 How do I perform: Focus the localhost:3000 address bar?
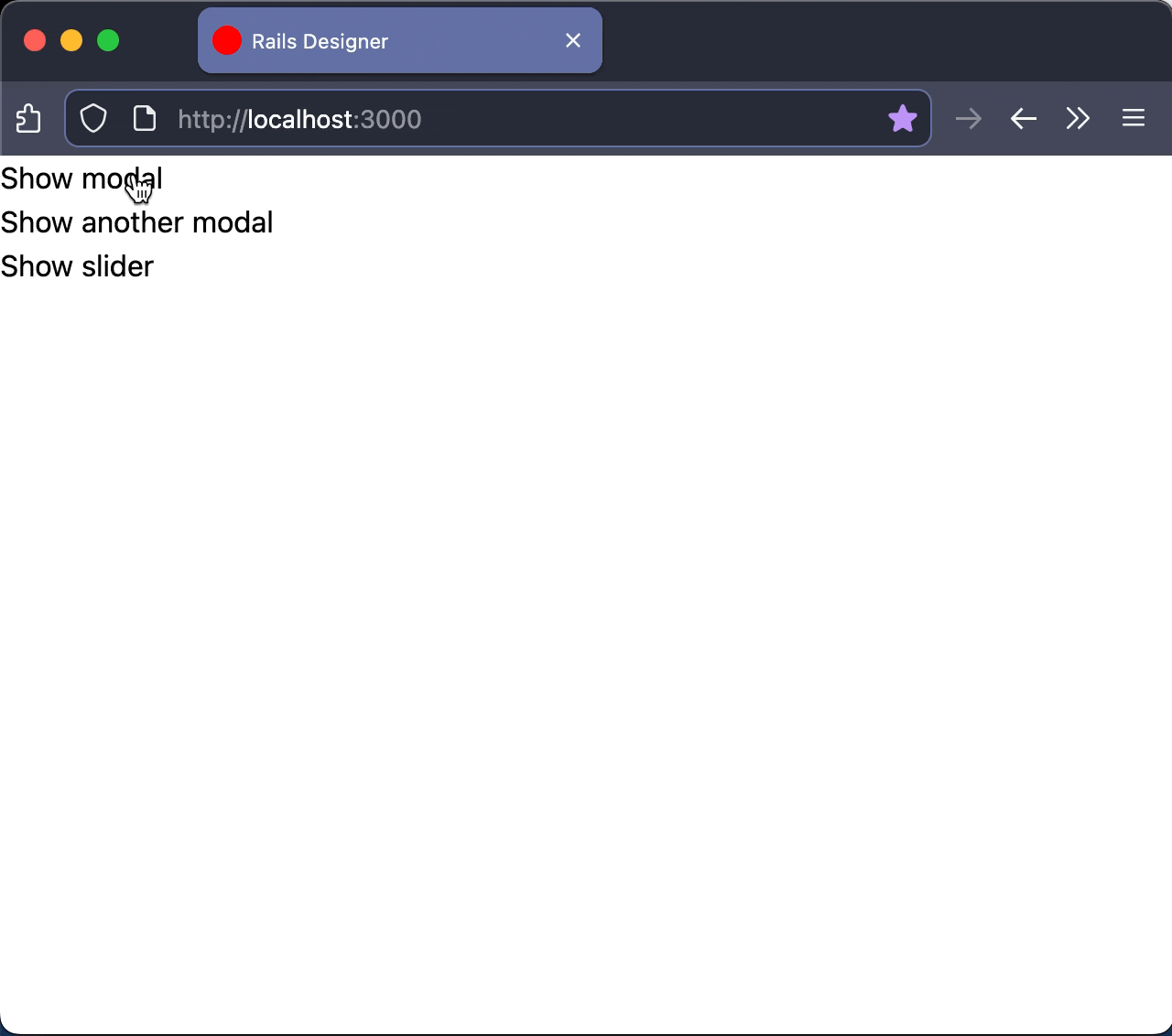click(513, 119)
